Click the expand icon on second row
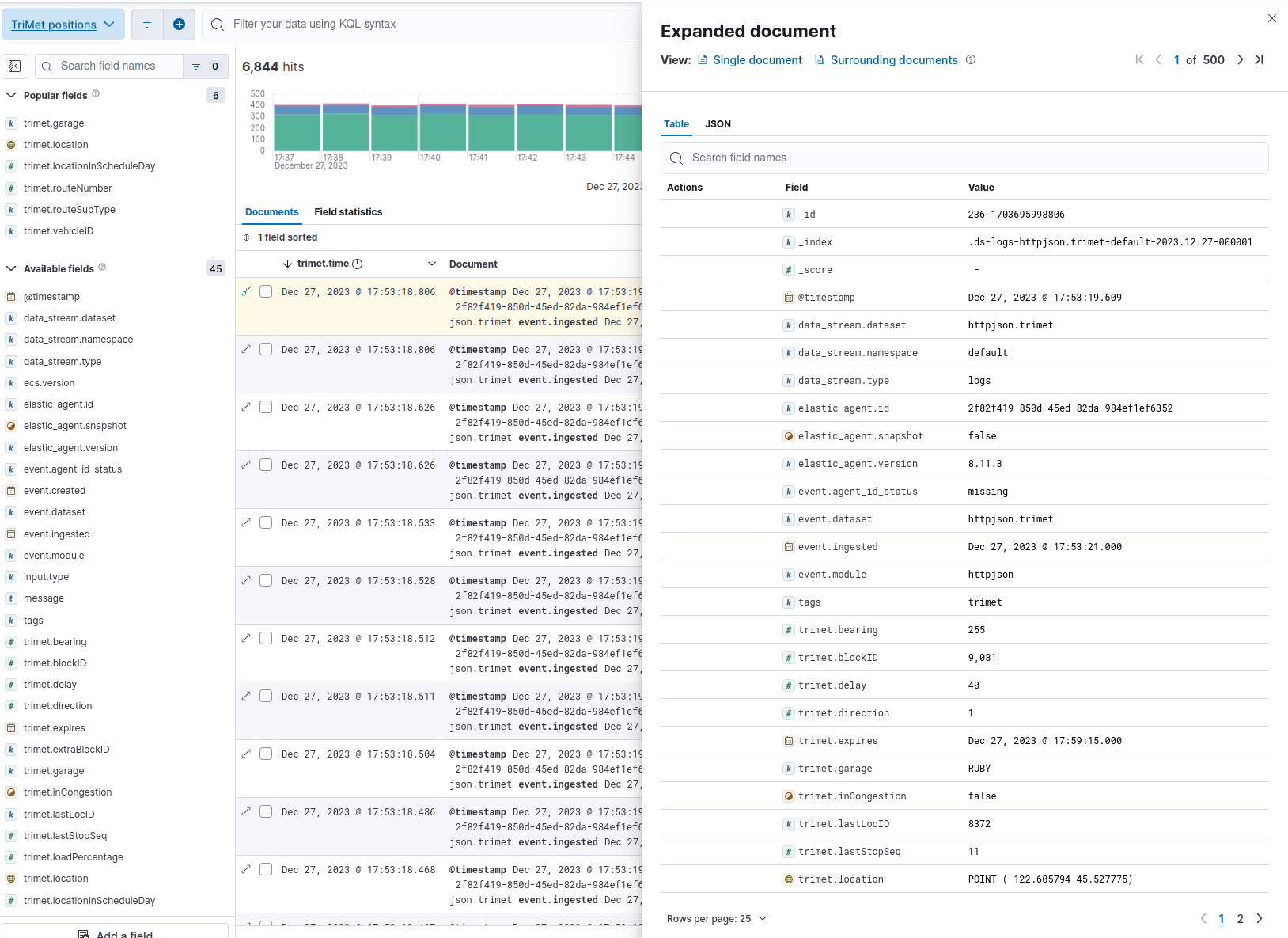 [x=246, y=349]
